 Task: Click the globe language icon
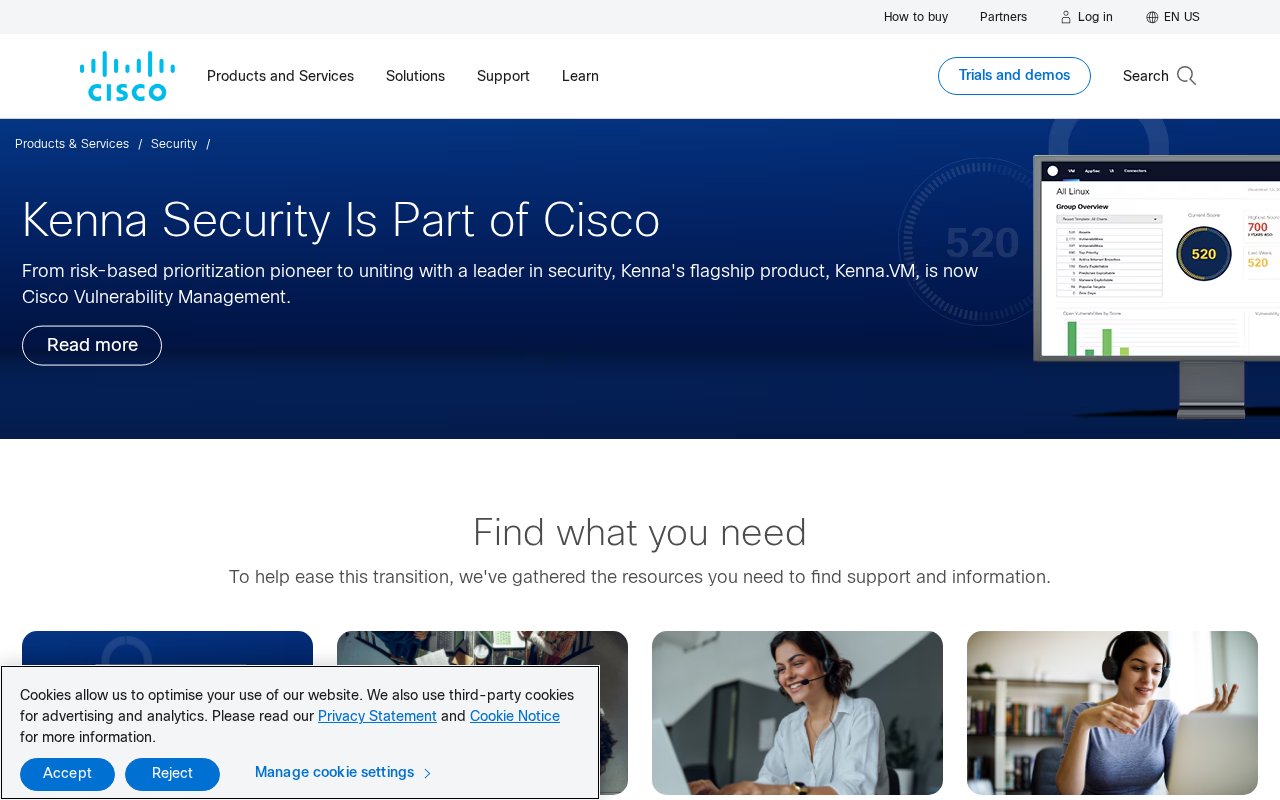click(x=1152, y=17)
